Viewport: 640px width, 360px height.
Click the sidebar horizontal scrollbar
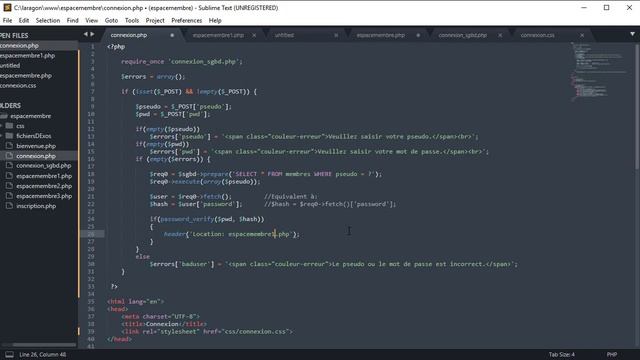[44, 345]
